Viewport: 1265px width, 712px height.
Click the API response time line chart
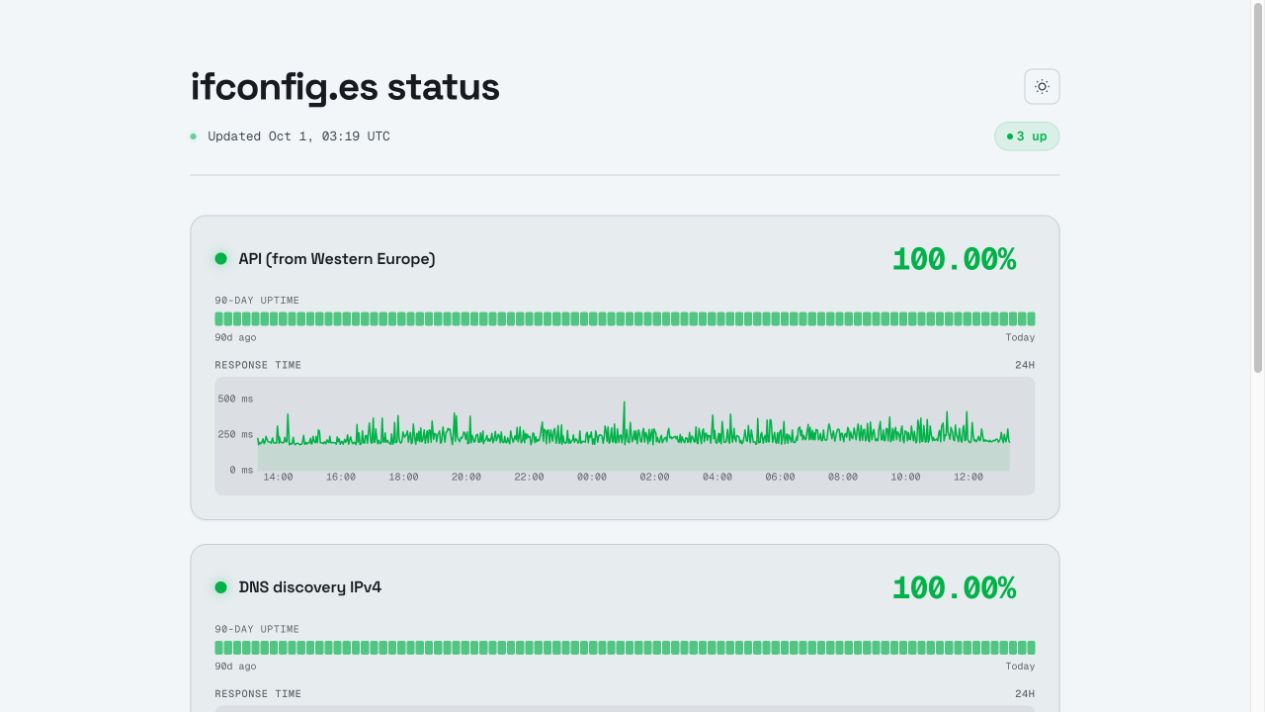point(625,436)
